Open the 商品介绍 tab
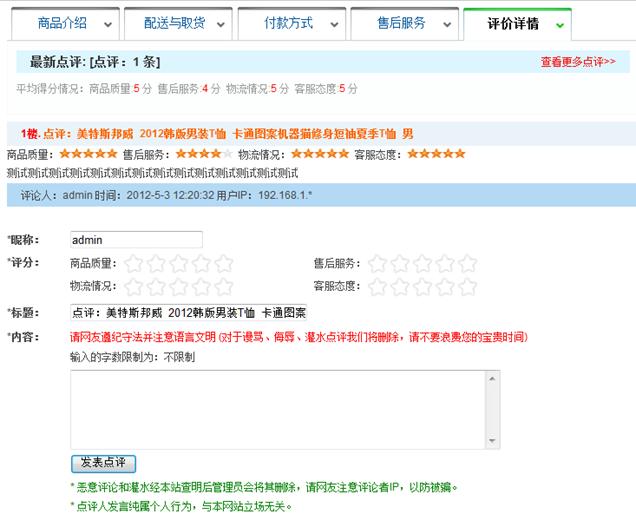Image resolution: width=636 pixels, height=514 pixels. click(65, 24)
